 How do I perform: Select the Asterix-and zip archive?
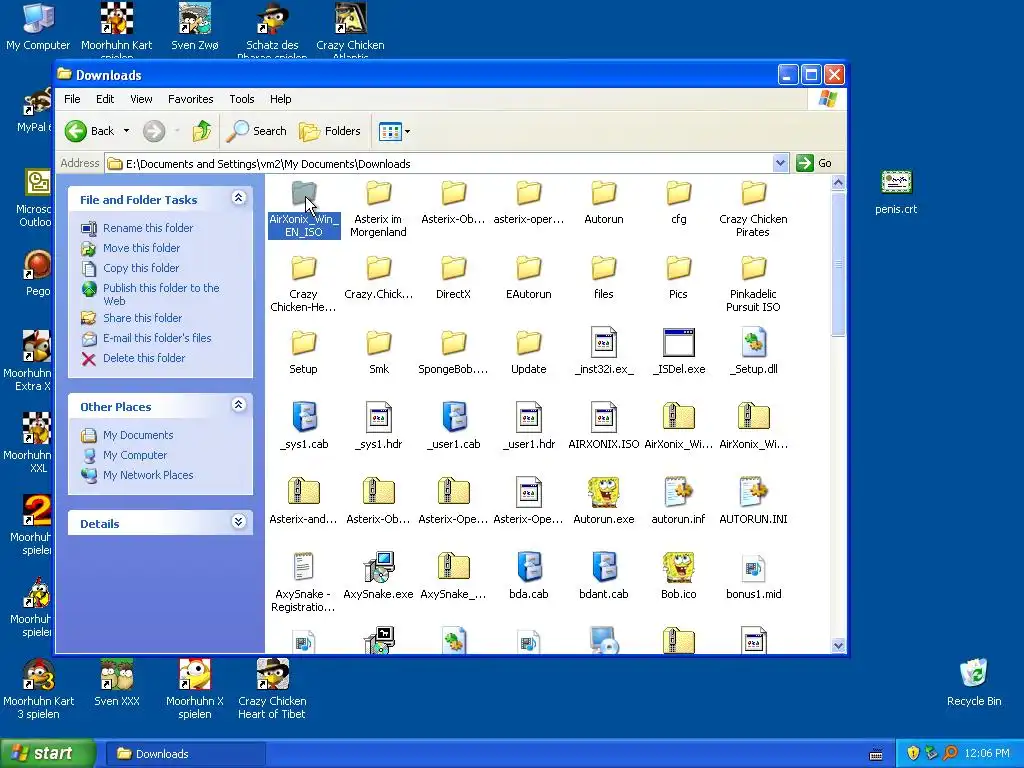[304, 503]
